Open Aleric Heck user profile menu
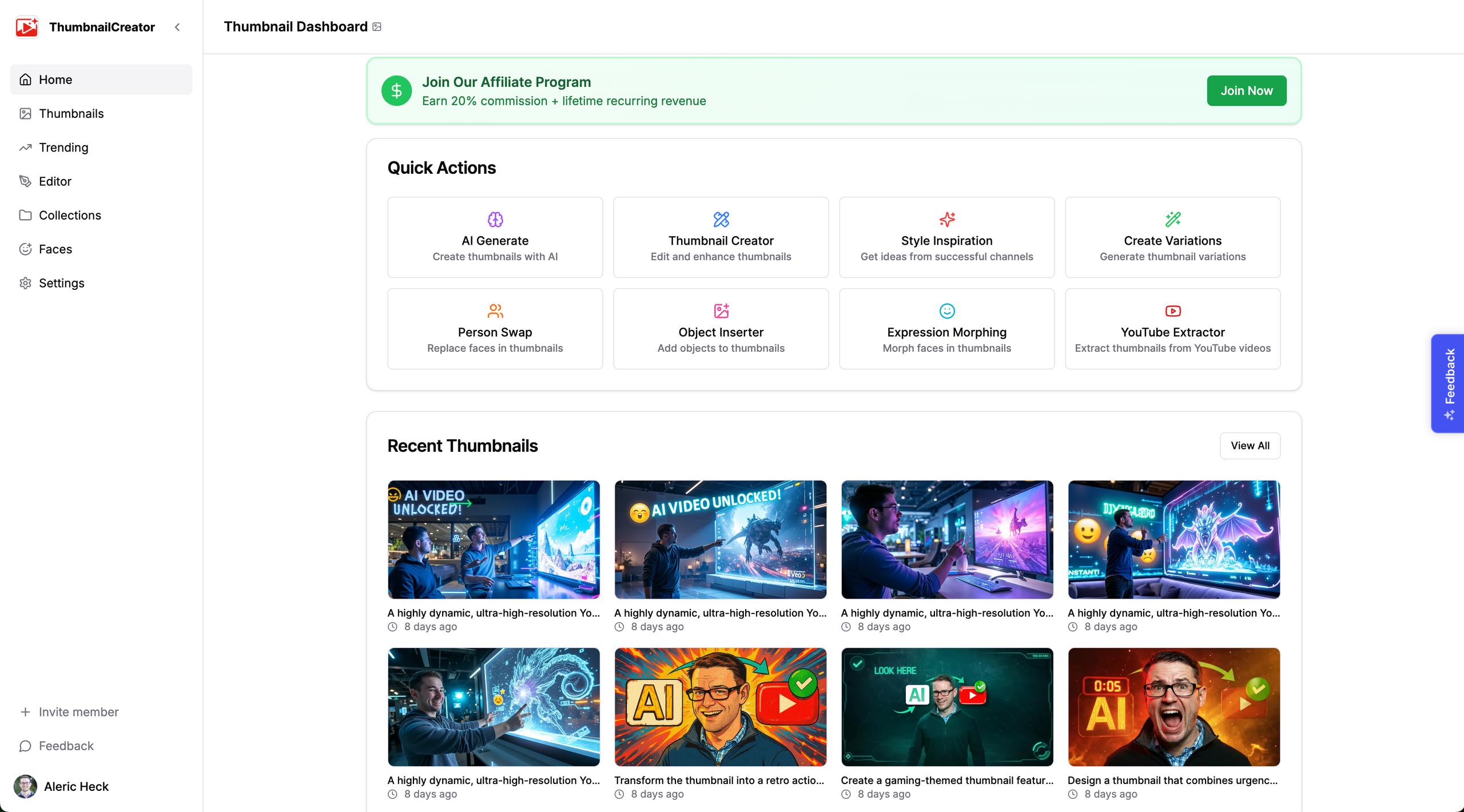 [75, 787]
